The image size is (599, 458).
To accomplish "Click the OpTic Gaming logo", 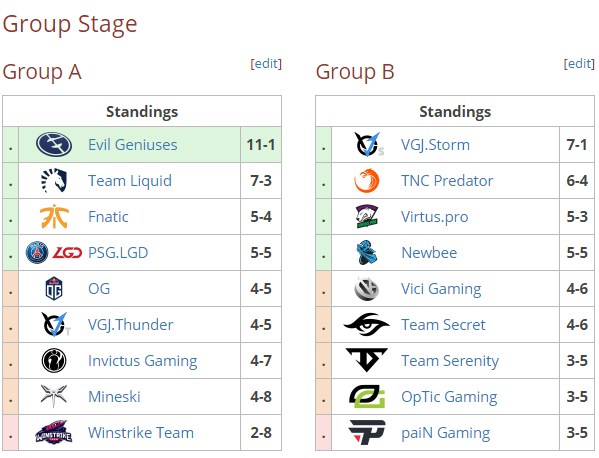I will [x=367, y=397].
